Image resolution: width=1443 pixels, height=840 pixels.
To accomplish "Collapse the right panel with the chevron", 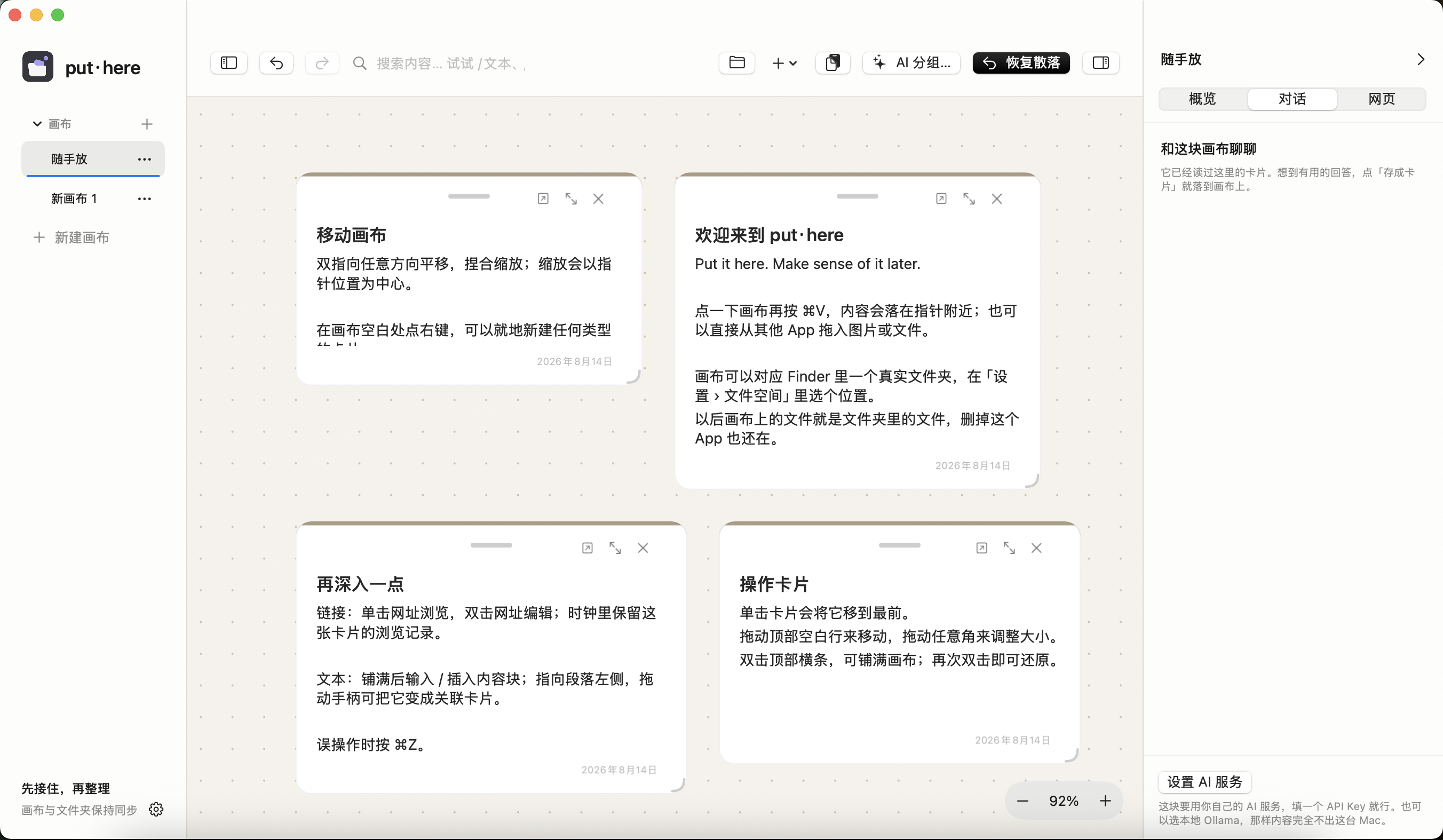I will pos(1421,60).
